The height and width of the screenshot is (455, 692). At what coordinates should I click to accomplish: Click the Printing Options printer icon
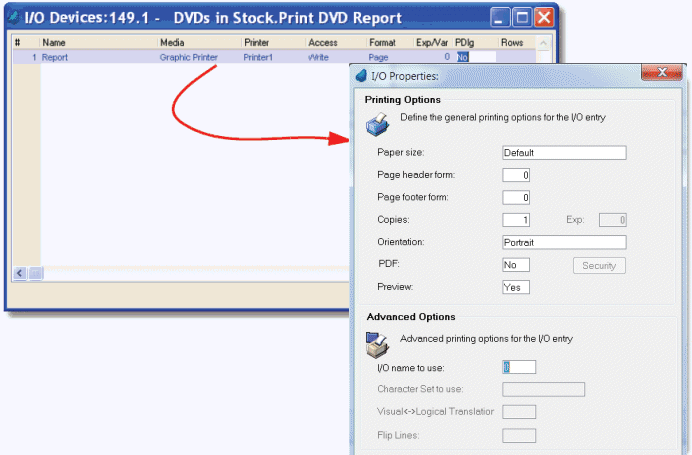pyautogui.click(x=377, y=124)
